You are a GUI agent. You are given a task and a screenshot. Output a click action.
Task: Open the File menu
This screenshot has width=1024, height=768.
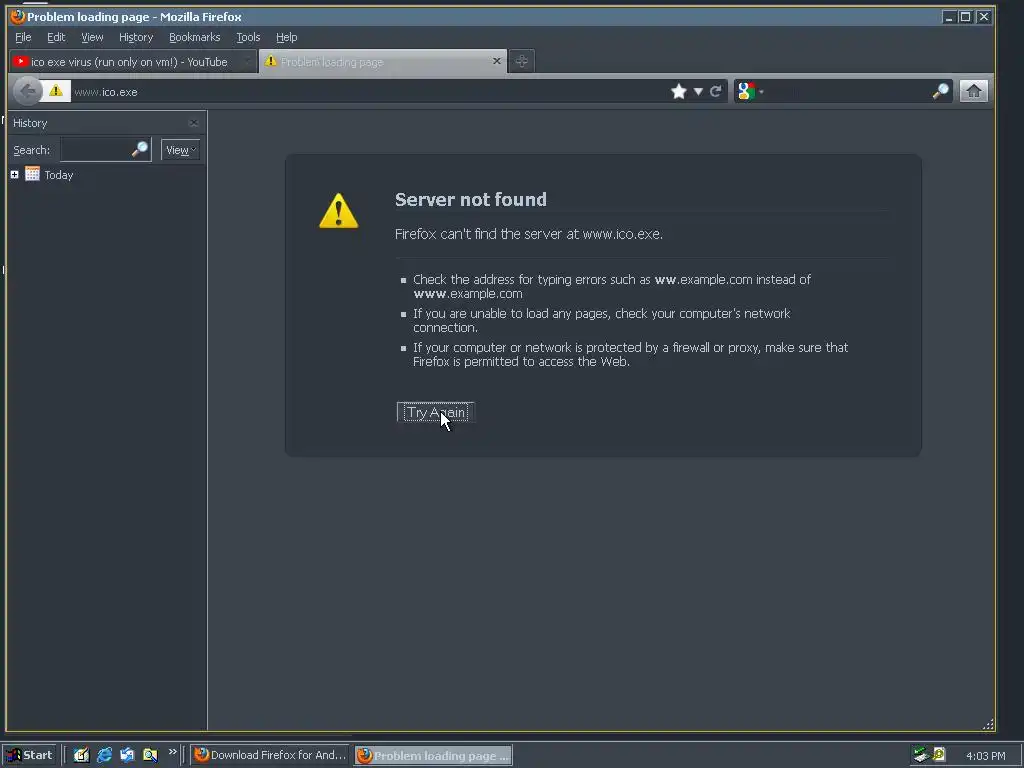point(23,37)
